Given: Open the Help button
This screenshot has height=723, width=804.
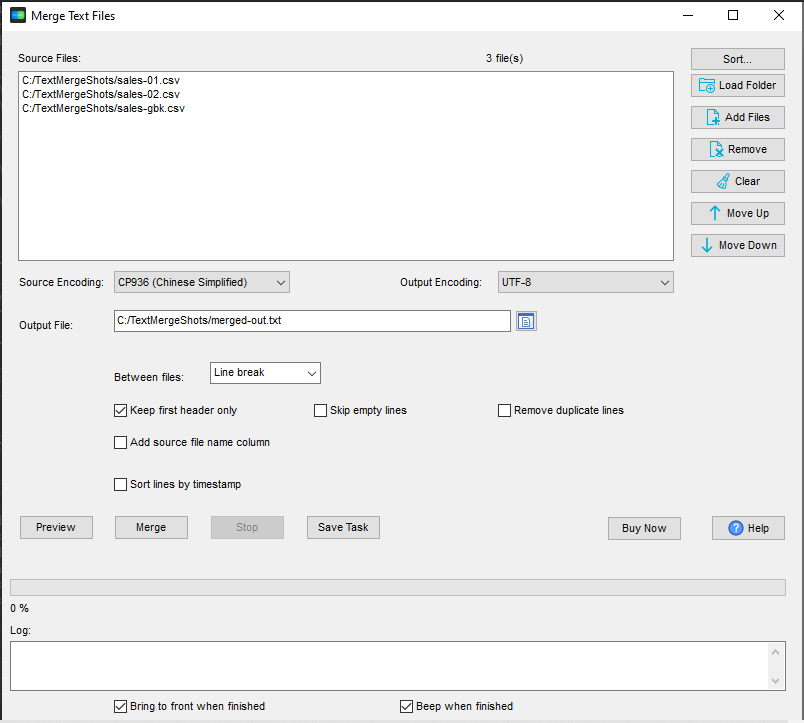Looking at the screenshot, I should pyautogui.click(x=748, y=528).
